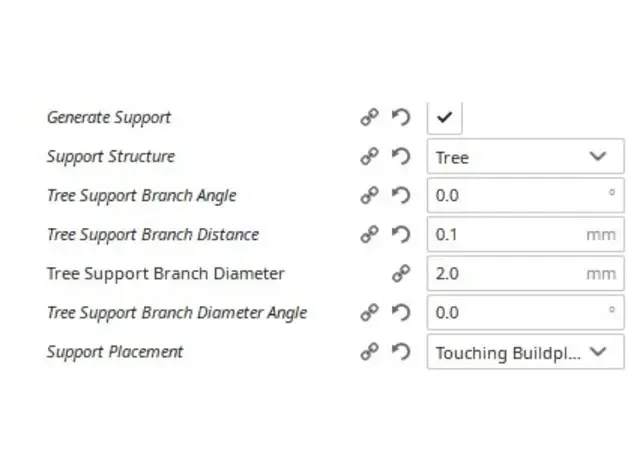This screenshot has width=628, height=472.
Task: Reset Support Placement to default
Action: (401, 351)
